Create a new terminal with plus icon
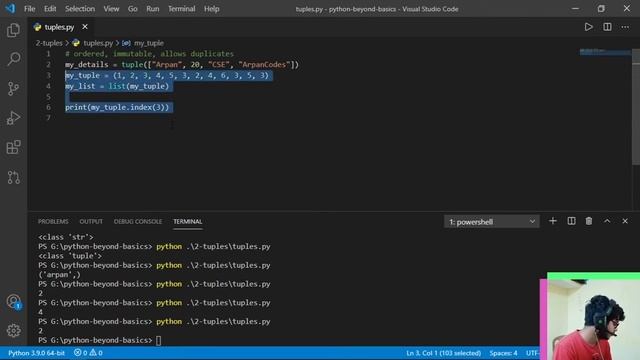Image resolution: width=640 pixels, height=360 pixels. click(552, 221)
